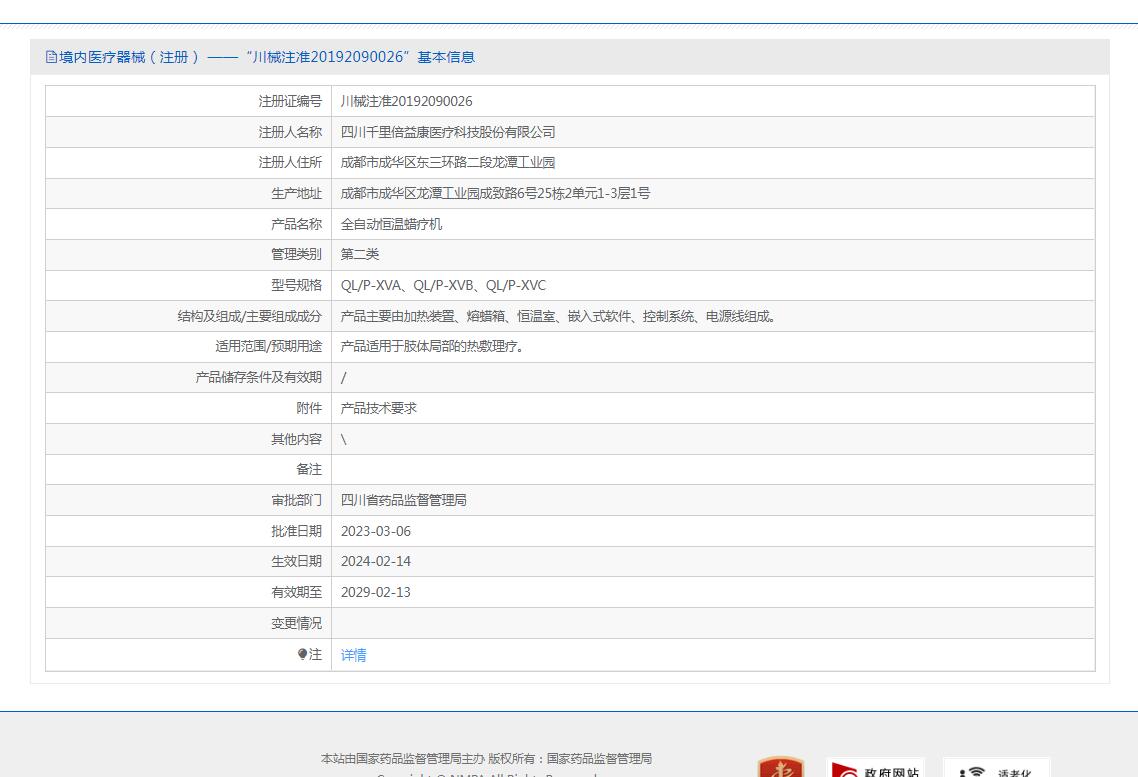Viewport: 1138px width, 777px height.
Task: Click the 管理类别 value 第二类
Action: click(x=360, y=254)
